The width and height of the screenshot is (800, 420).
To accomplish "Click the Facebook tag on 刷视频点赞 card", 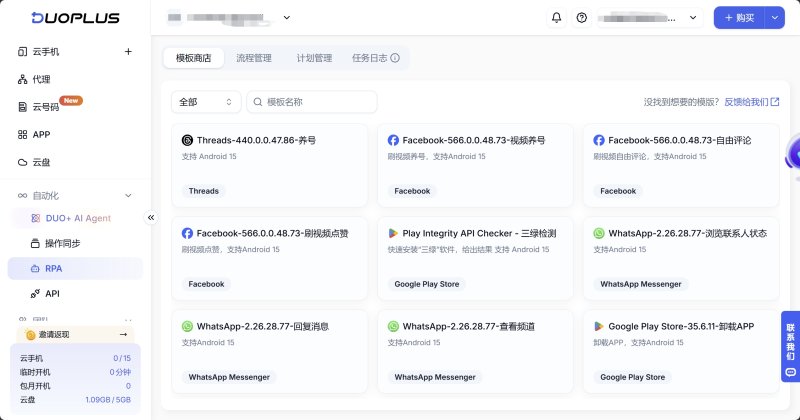I will coord(206,284).
